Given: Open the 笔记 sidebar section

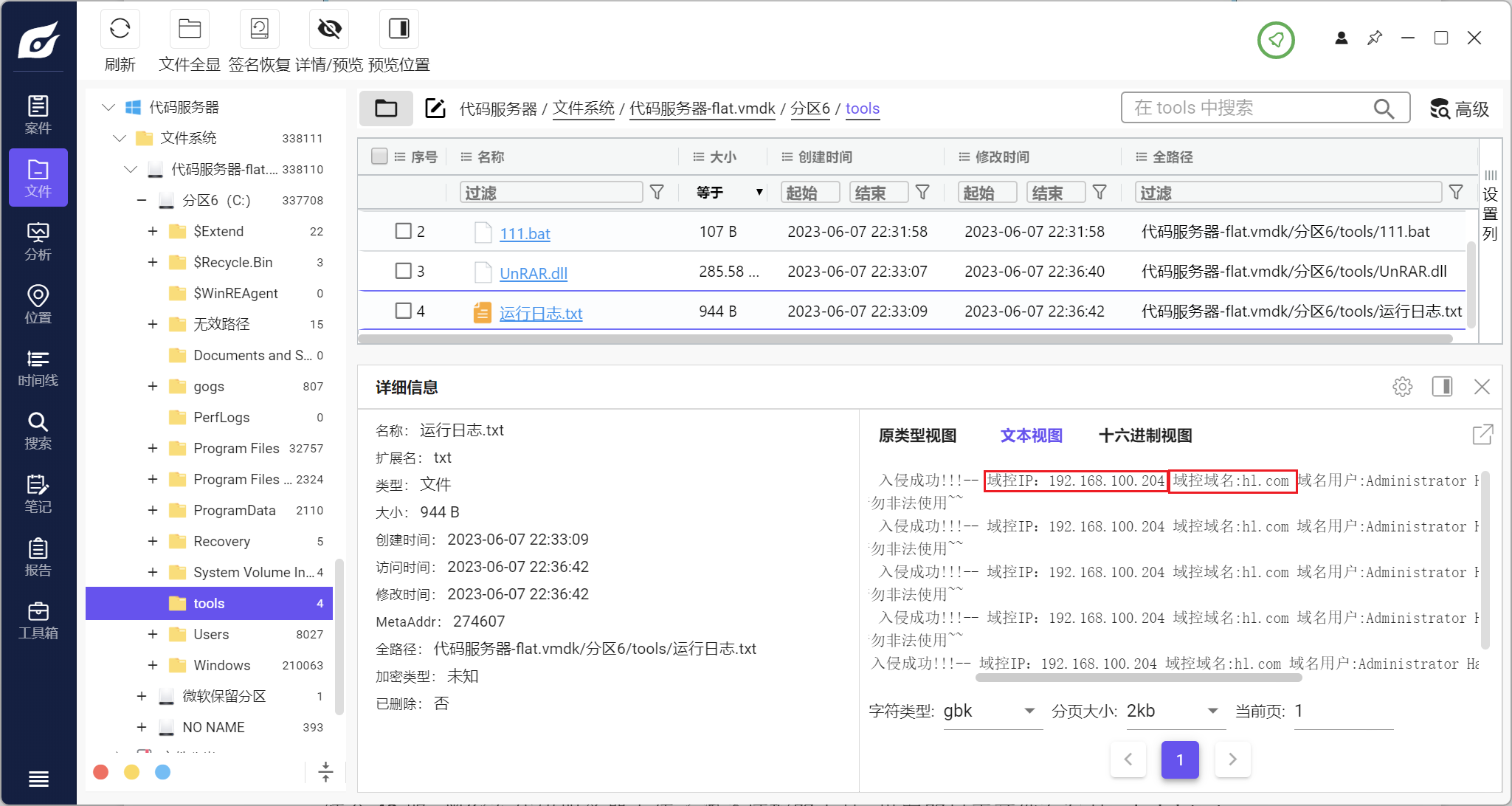Looking at the screenshot, I should point(38,495).
